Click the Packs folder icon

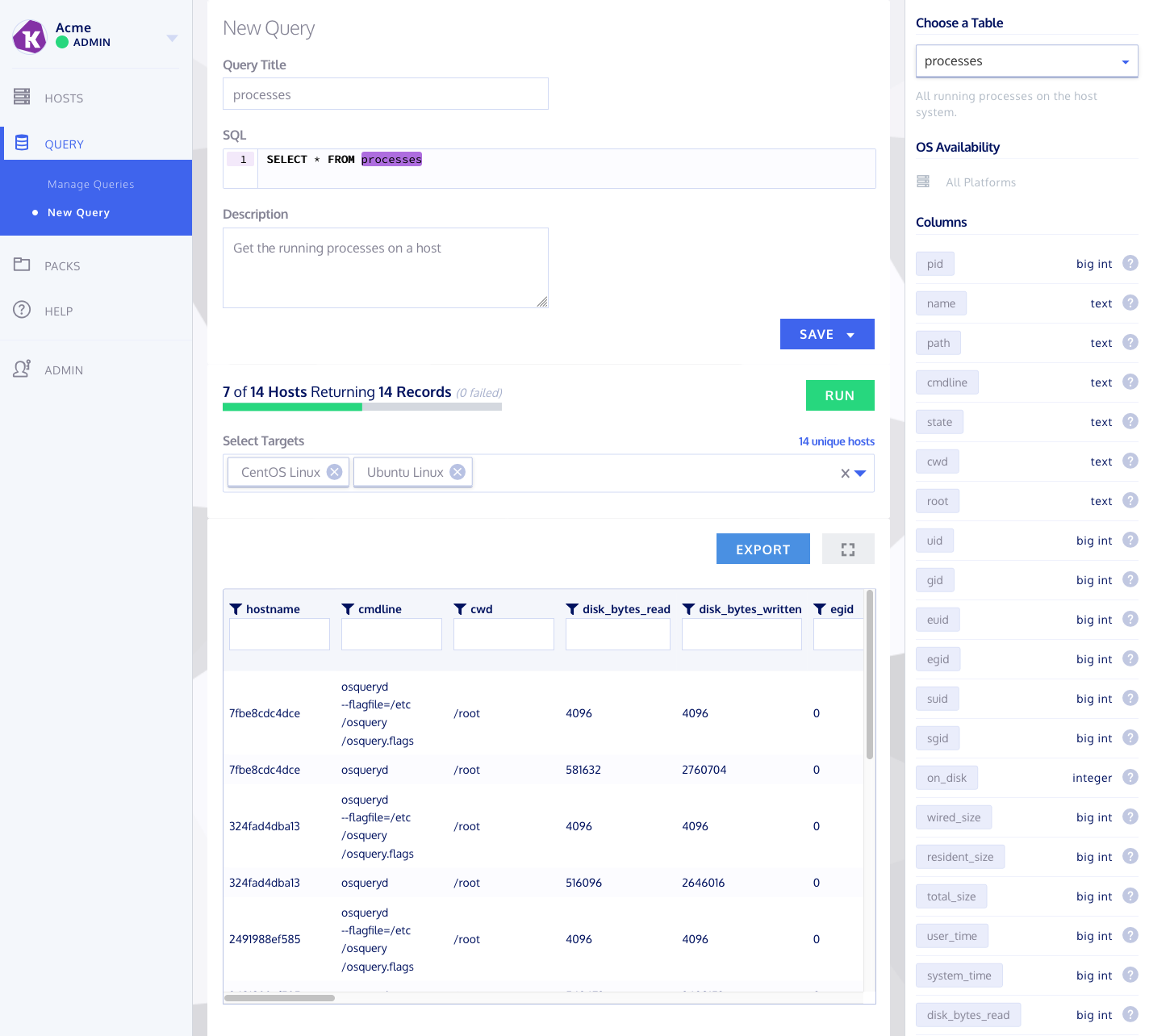22,264
